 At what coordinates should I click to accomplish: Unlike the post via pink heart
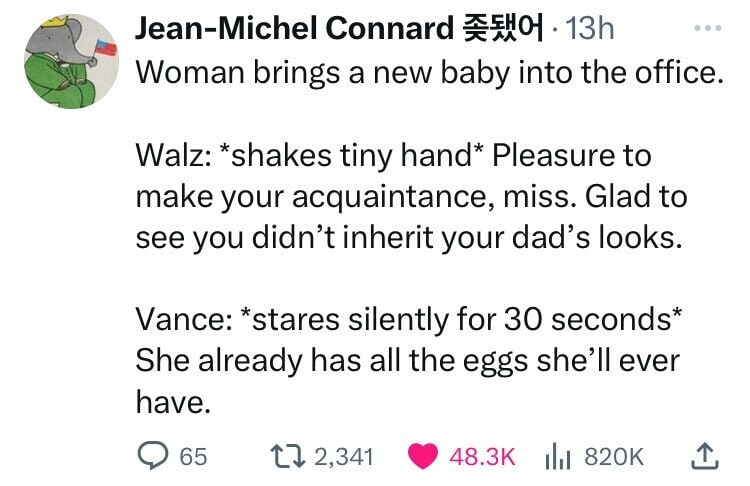point(422,456)
